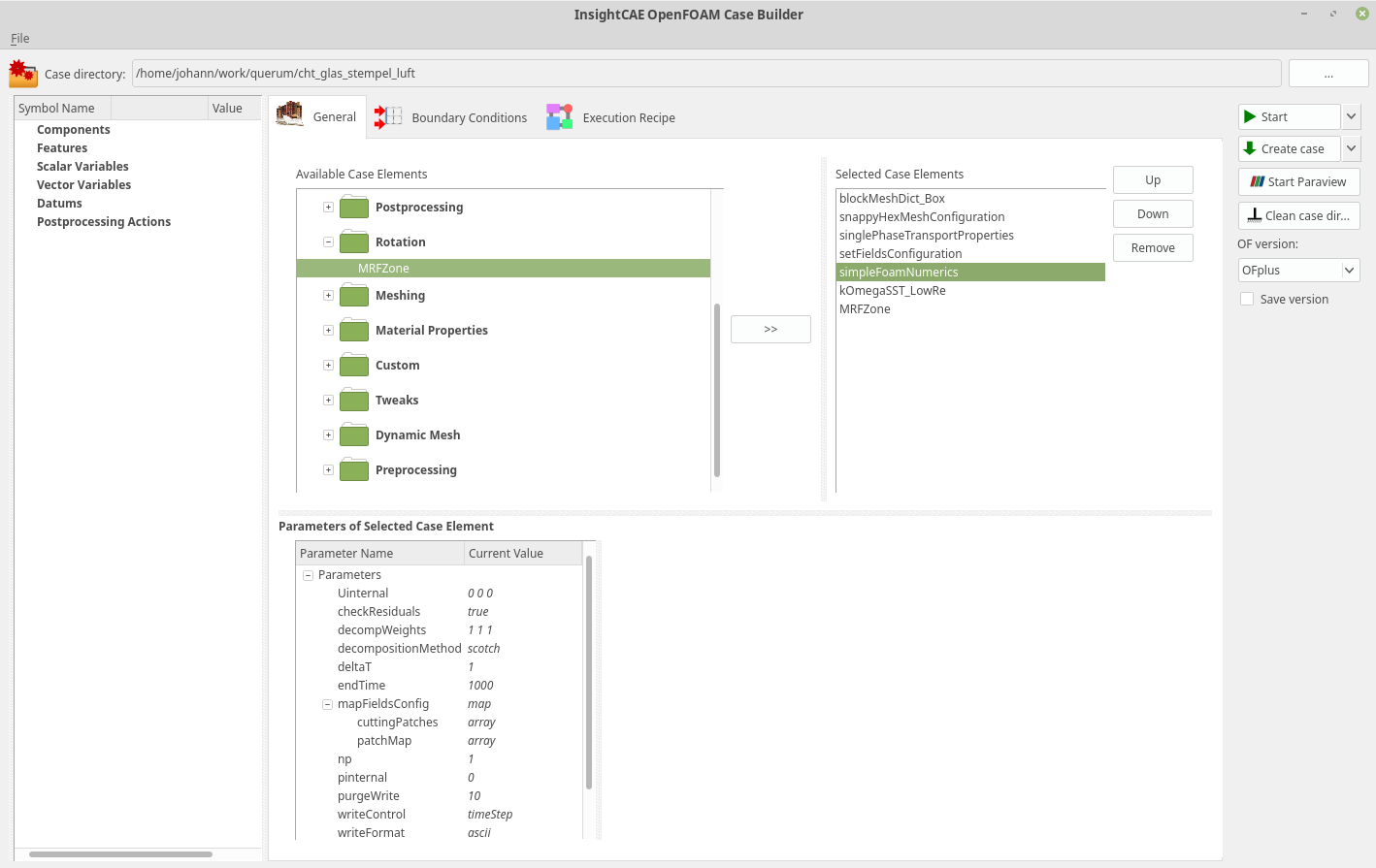1376x868 pixels.
Task: Click the Custom folder icon
Action: 354,365
